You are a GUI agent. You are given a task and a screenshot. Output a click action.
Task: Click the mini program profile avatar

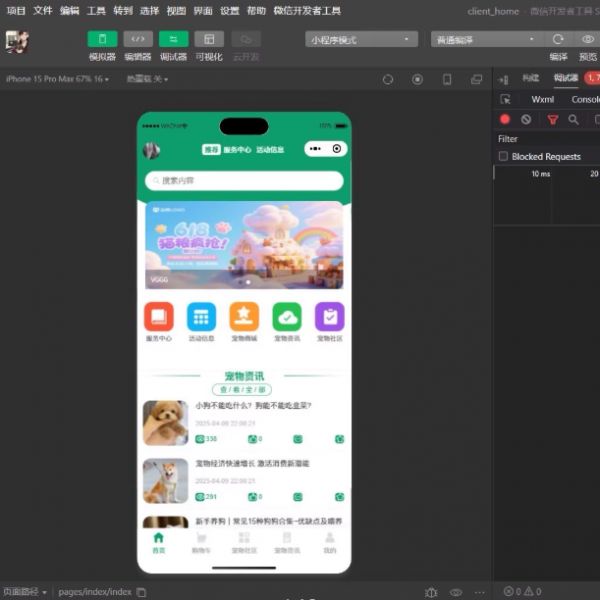(x=151, y=150)
